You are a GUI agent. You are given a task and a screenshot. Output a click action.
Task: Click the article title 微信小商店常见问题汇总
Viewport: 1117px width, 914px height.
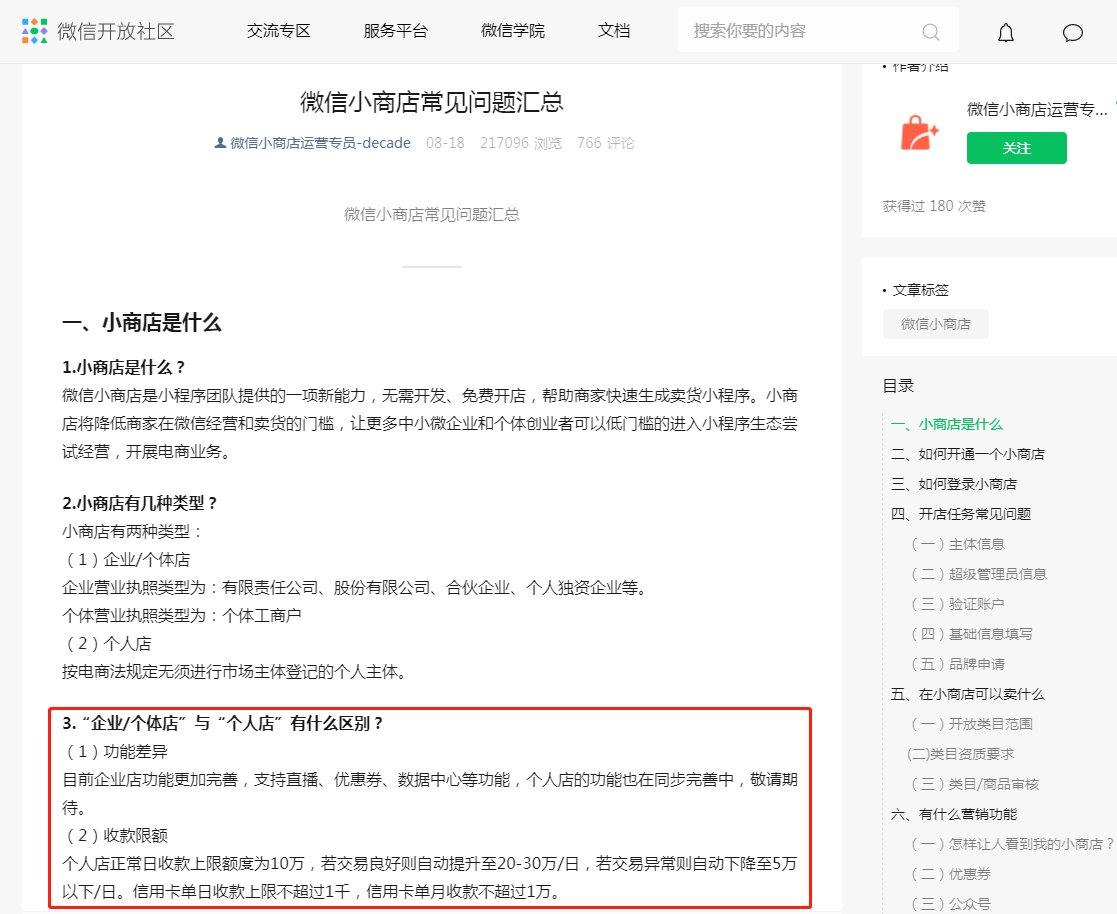click(432, 103)
